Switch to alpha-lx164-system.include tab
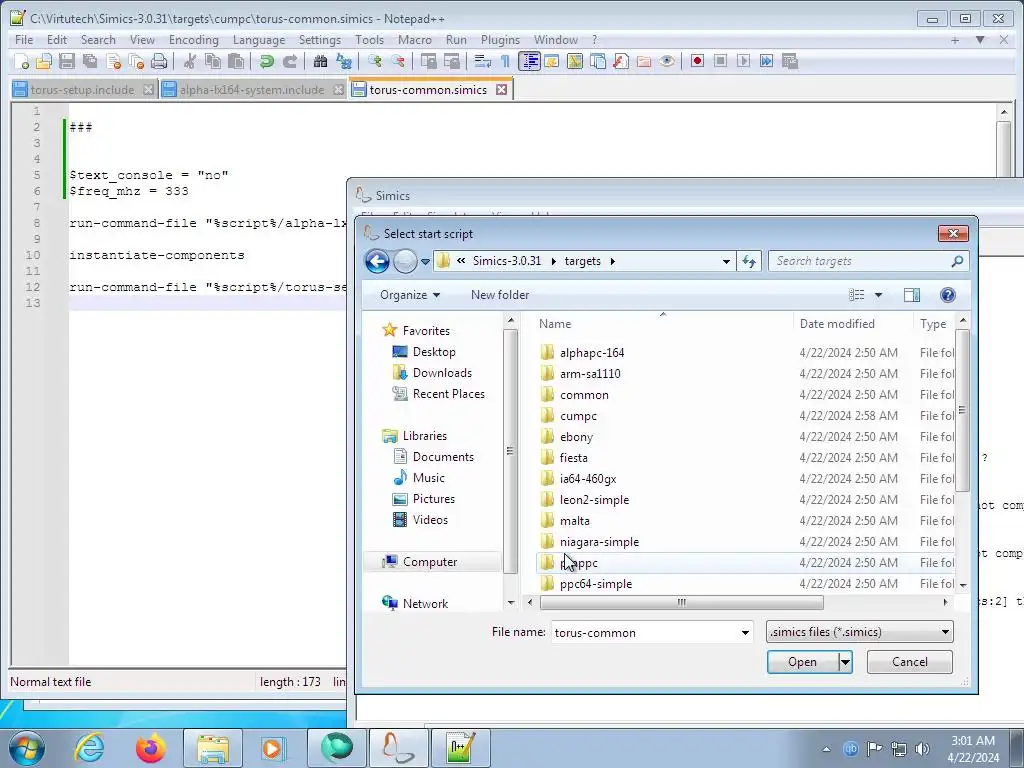The width and height of the screenshot is (1024, 768). click(252, 90)
